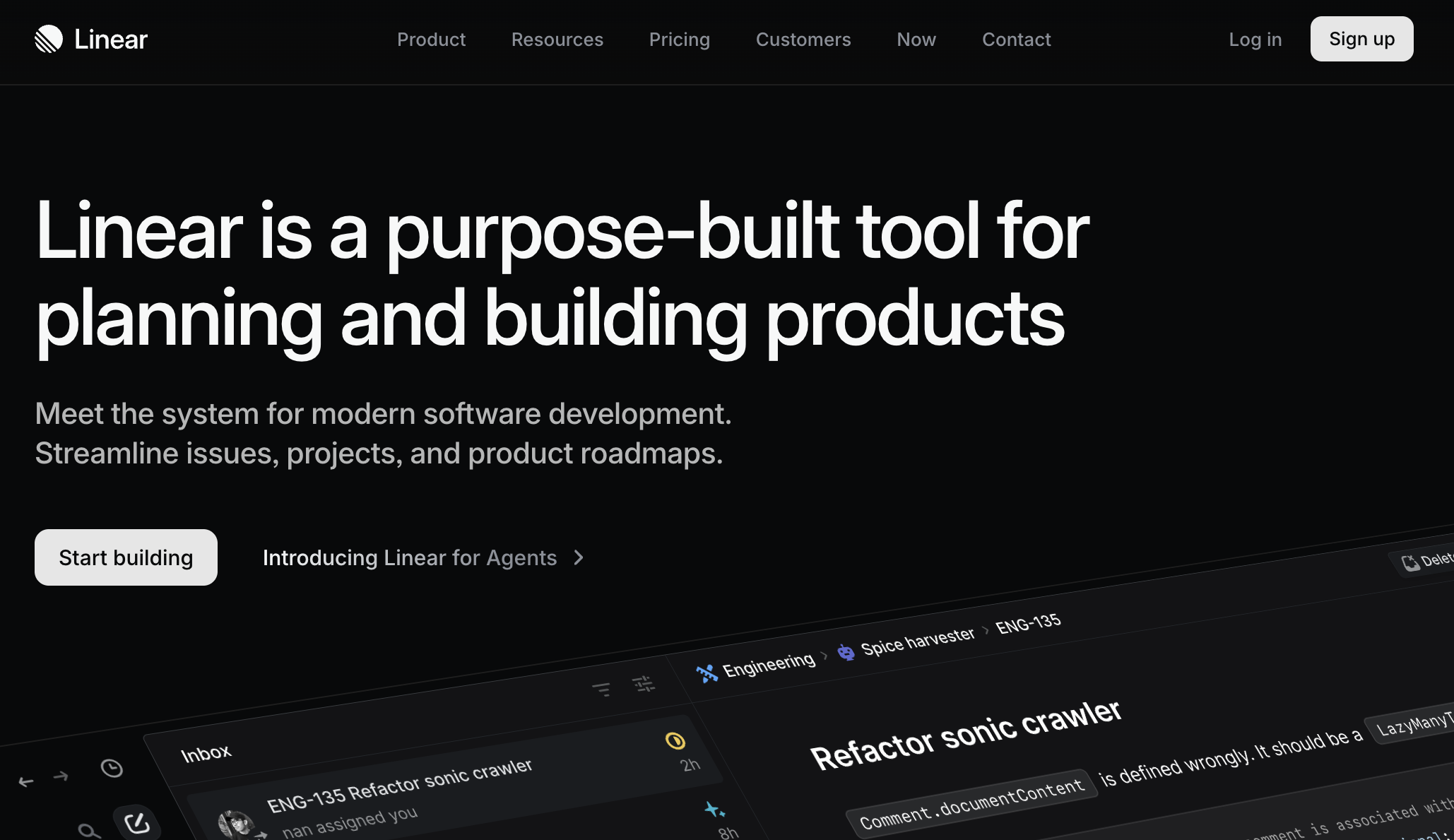The image size is (1454, 840).
Task: Open the Customers page
Action: point(803,40)
